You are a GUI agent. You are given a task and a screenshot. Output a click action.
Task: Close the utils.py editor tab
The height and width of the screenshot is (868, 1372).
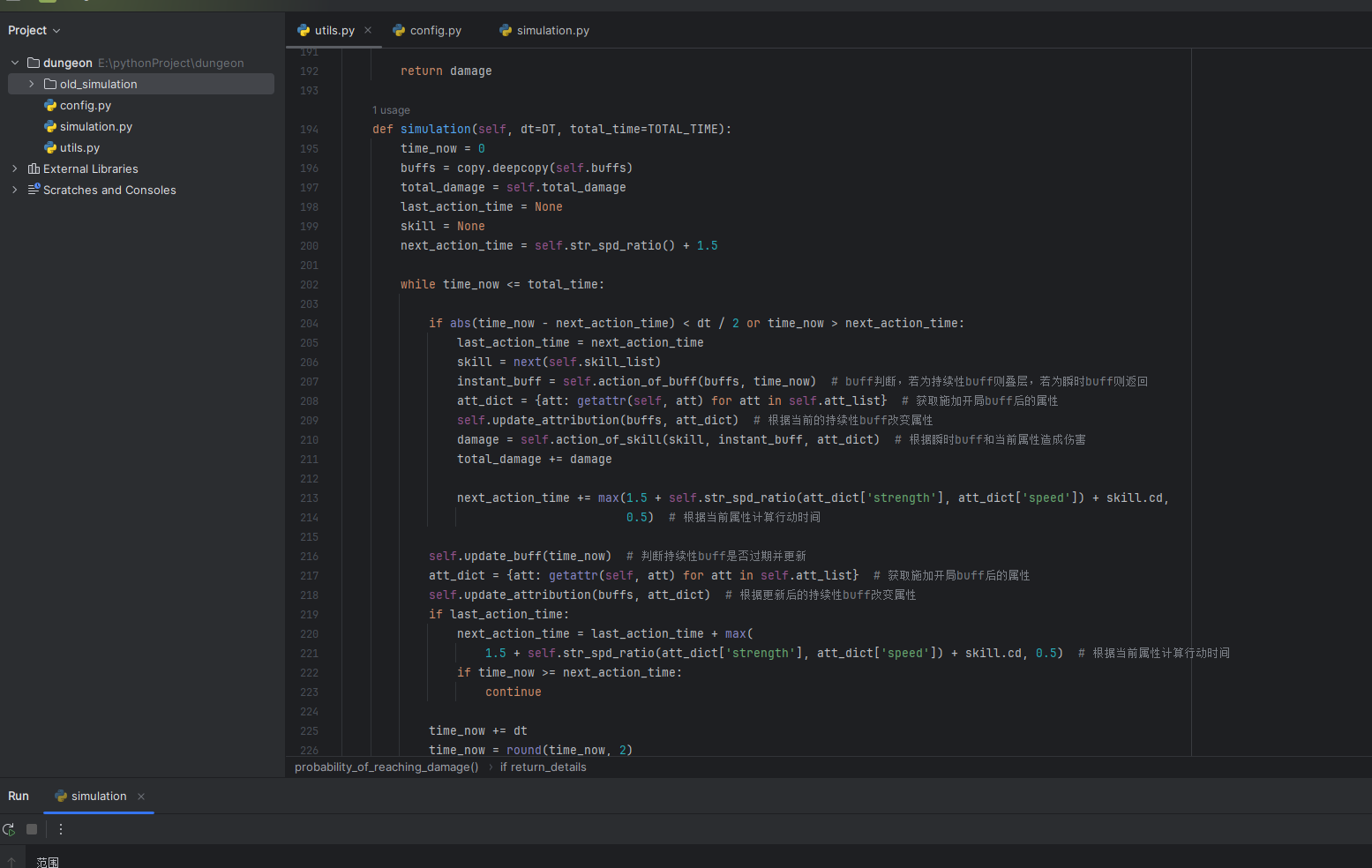pyautogui.click(x=368, y=30)
